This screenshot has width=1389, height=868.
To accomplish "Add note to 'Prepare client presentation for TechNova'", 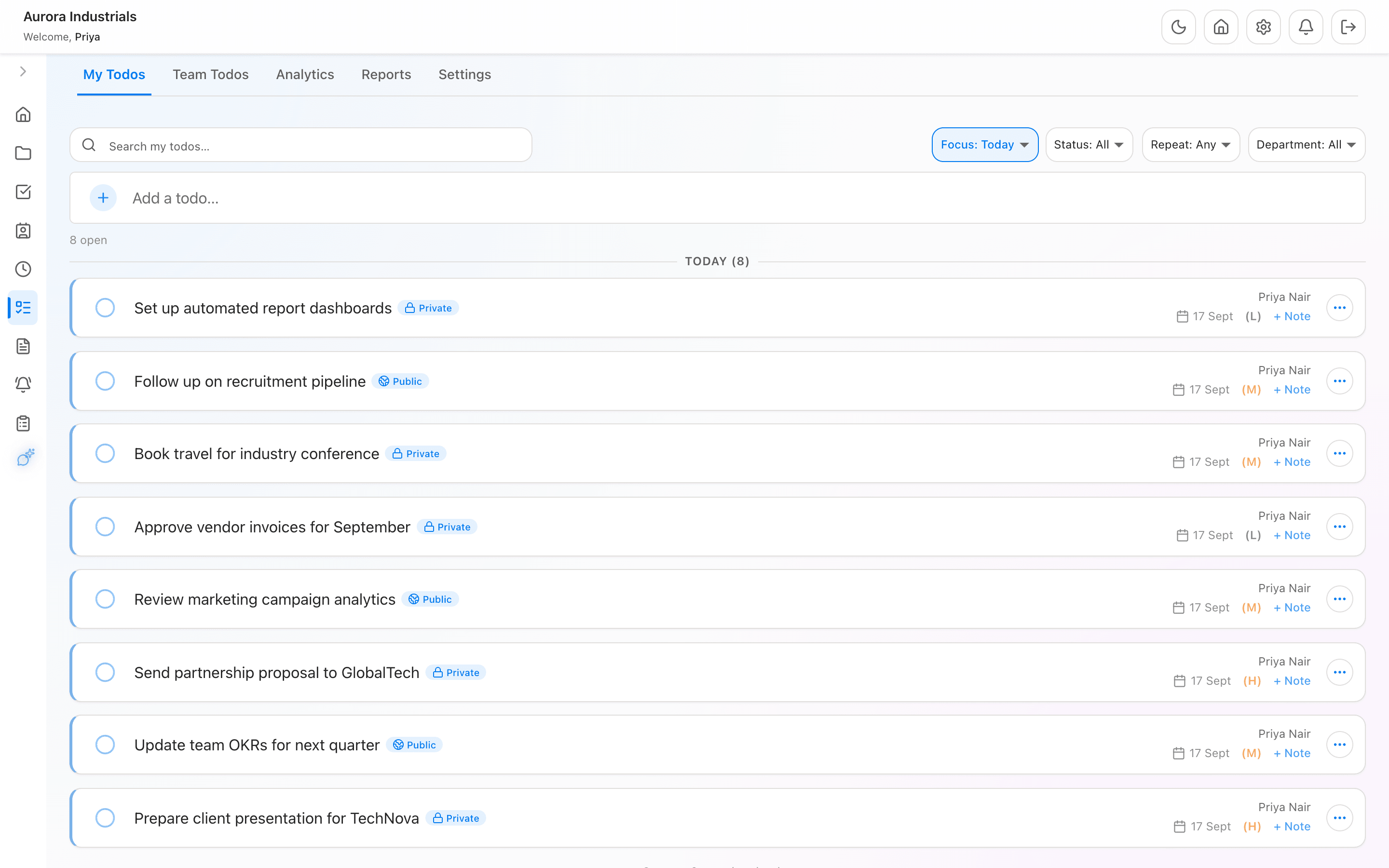I will pyautogui.click(x=1292, y=827).
